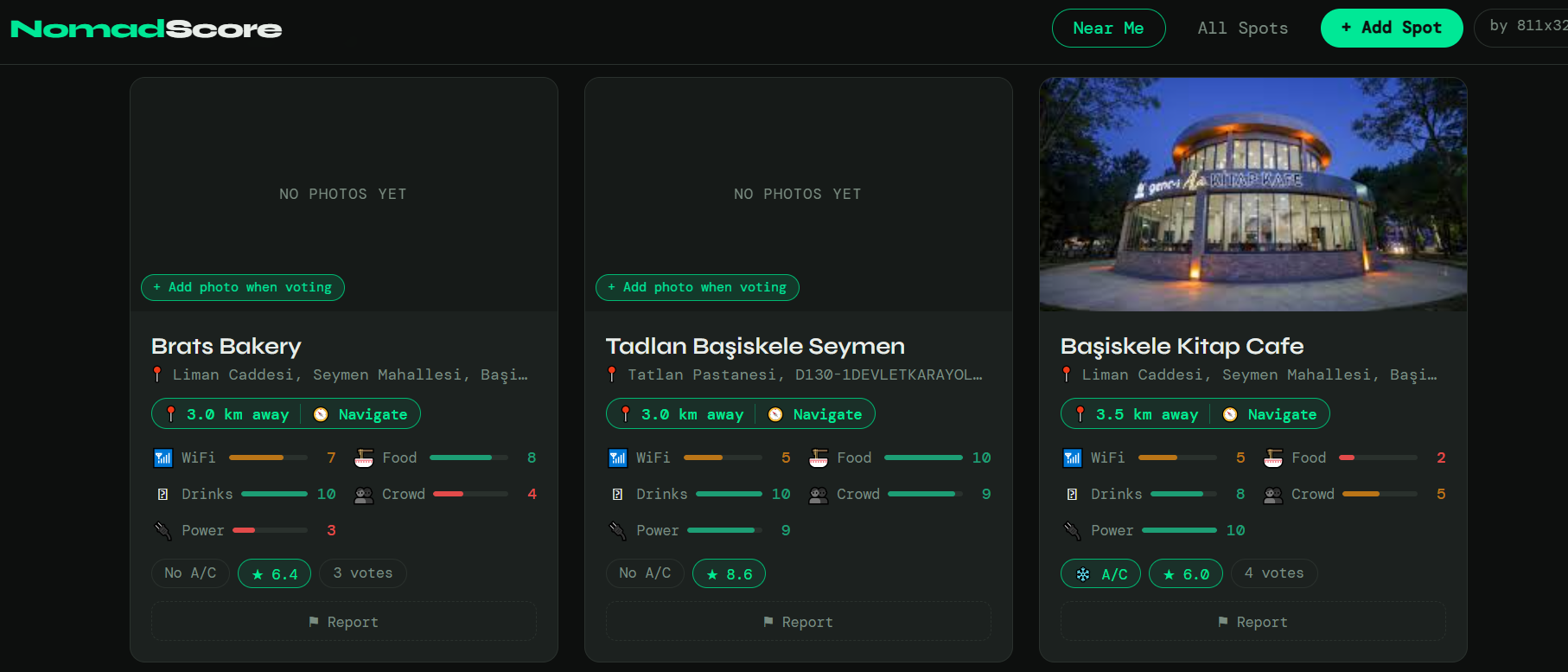Image resolution: width=1568 pixels, height=672 pixels.
Task: Navigate to Başiskele Kitap Cafe
Action: pyautogui.click(x=1271, y=414)
